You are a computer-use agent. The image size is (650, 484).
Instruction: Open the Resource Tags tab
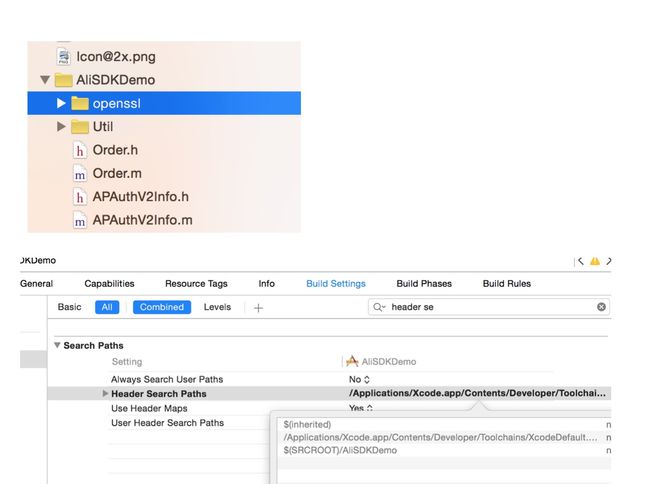196,284
